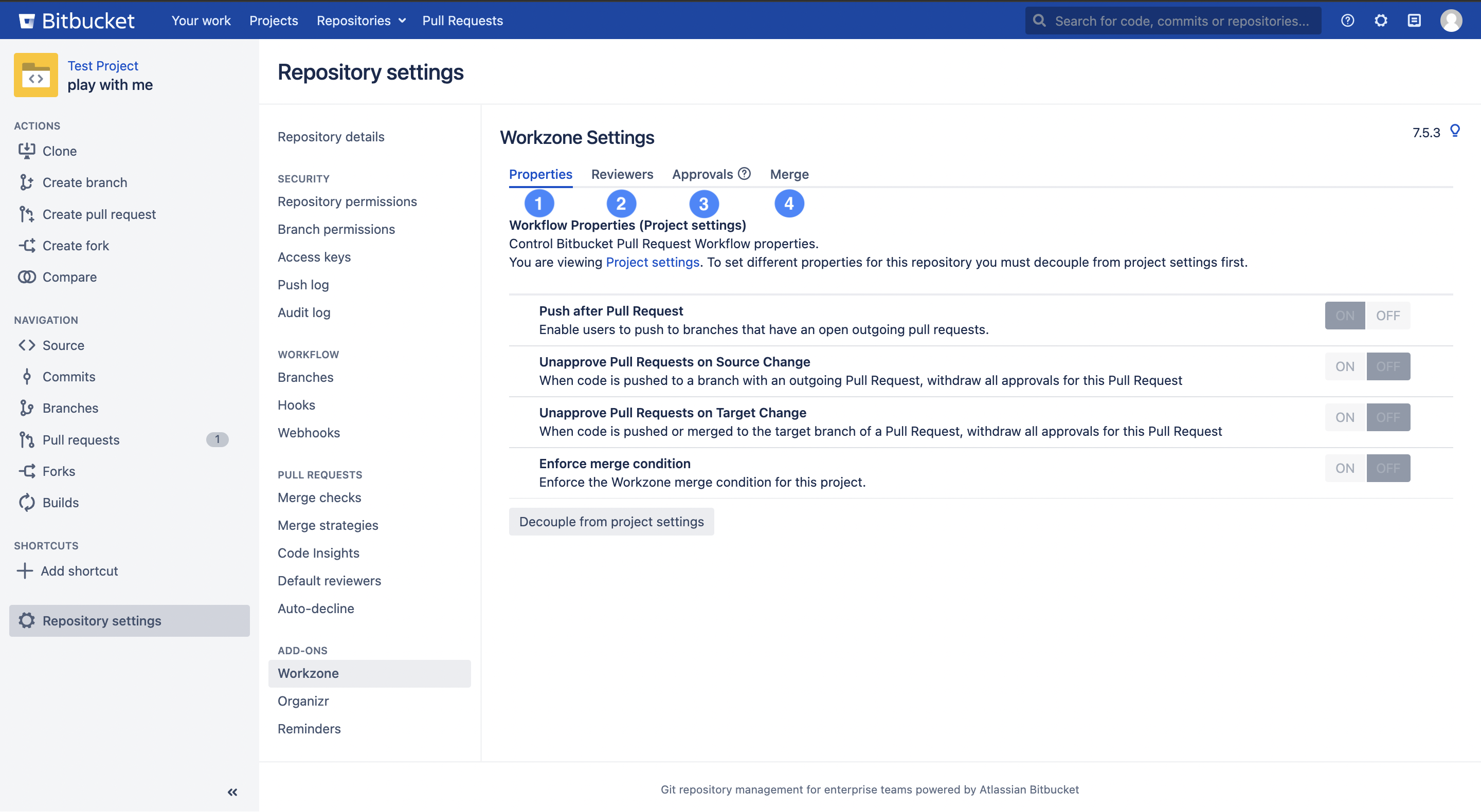Image resolution: width=1481 pixels, height=812 pixels.
Task: Click the search for code input field
Action: (1173, 20)
